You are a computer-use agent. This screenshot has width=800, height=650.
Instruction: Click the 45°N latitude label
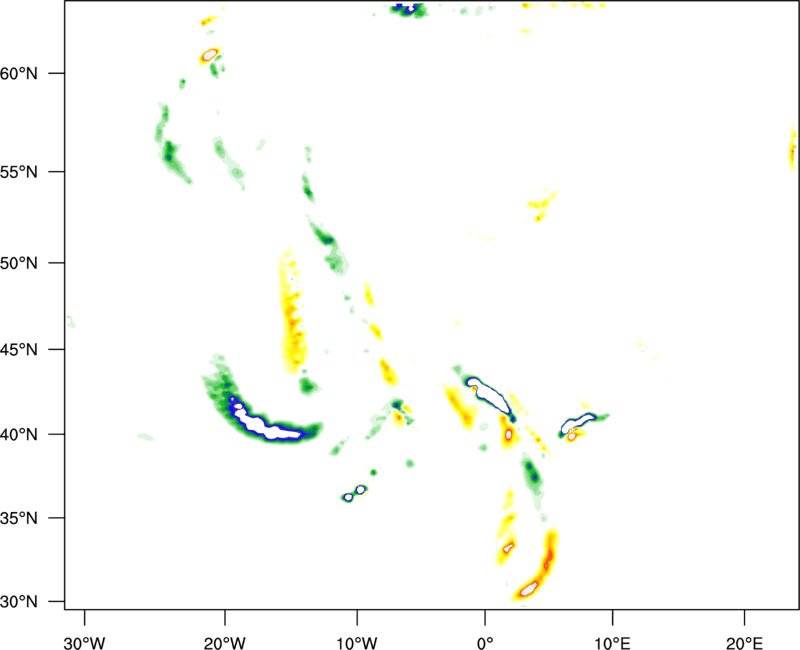pos(19,350)
